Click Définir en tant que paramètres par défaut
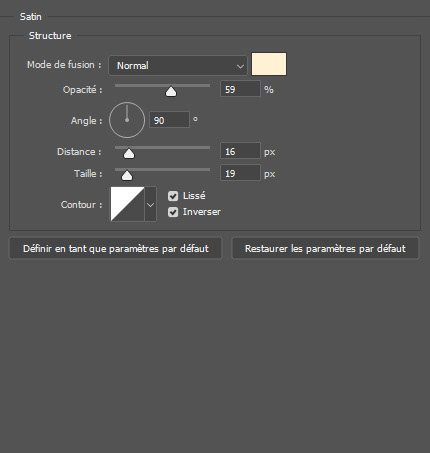The width and height of the screenshot is (430, 453). [x=116, y=248]
